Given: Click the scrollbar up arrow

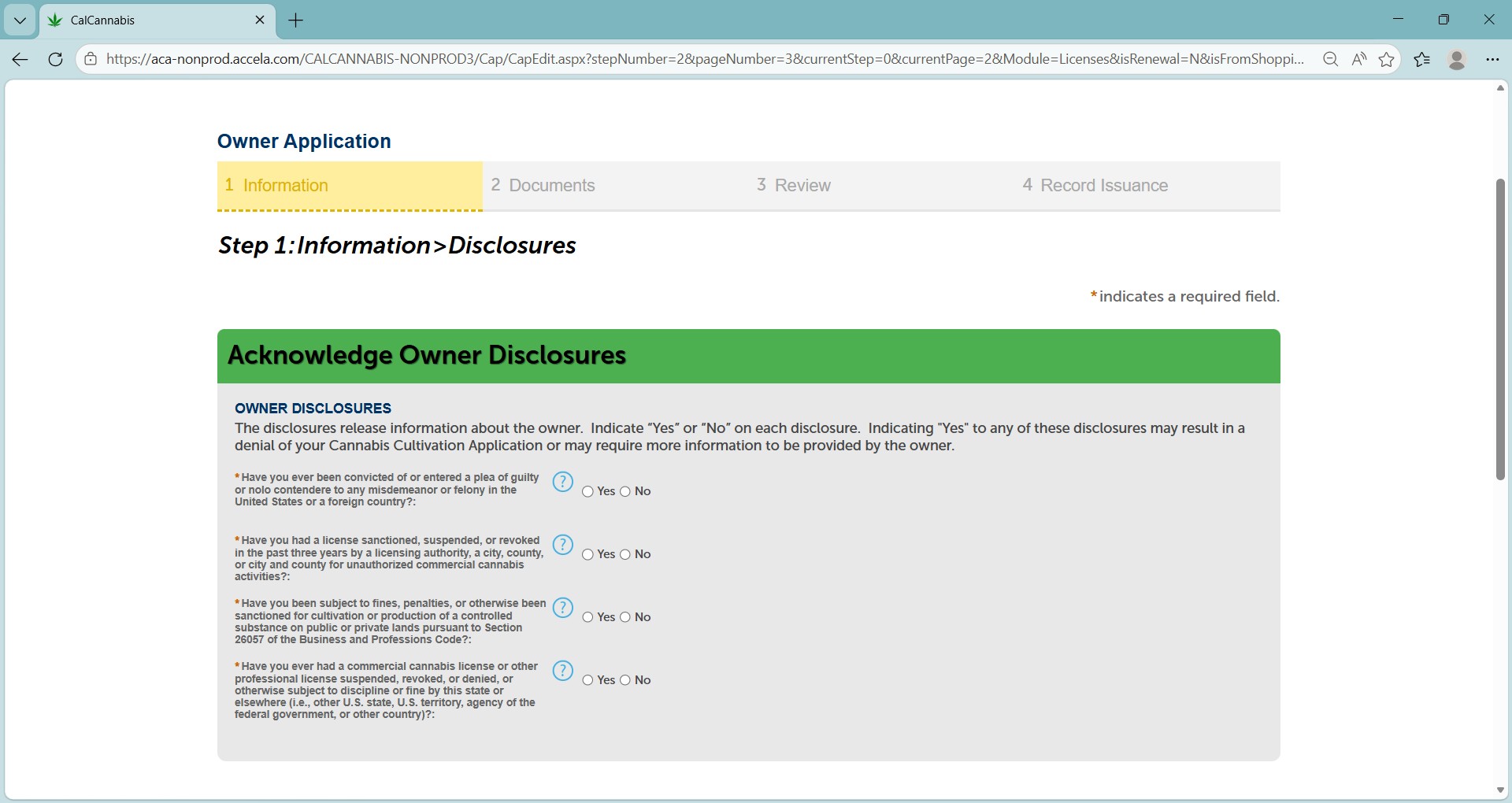Looking at the screenshot, I should (x=1500, y=88).
